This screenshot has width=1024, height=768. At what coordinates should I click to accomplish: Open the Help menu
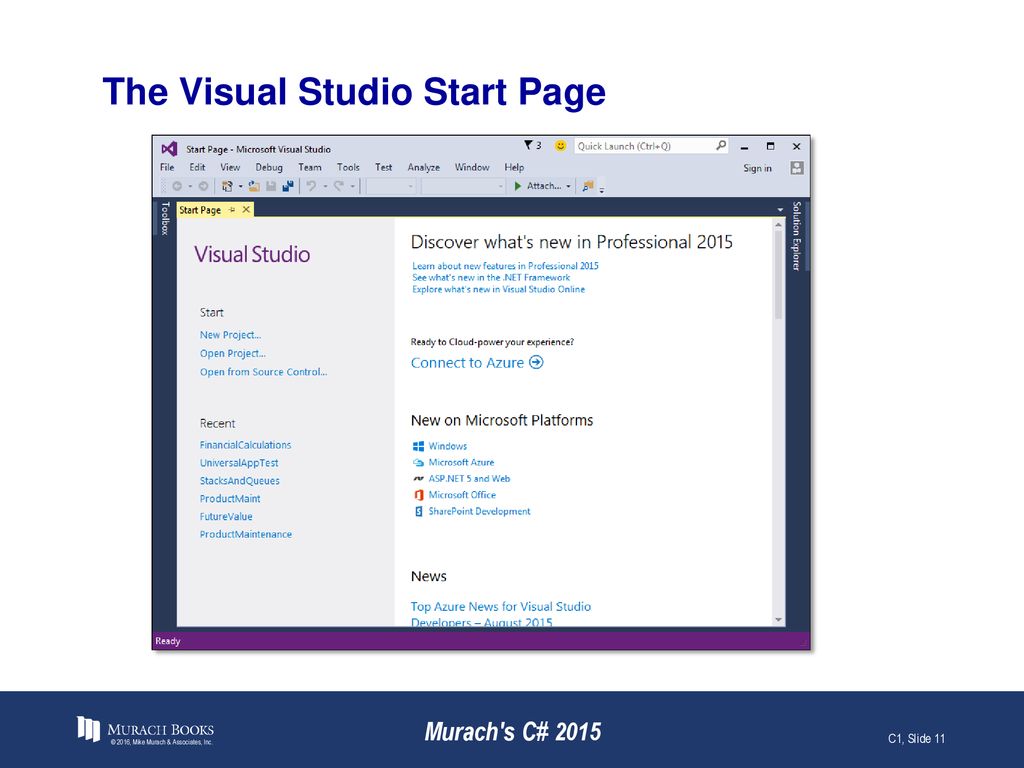click(x=514, y=167)
